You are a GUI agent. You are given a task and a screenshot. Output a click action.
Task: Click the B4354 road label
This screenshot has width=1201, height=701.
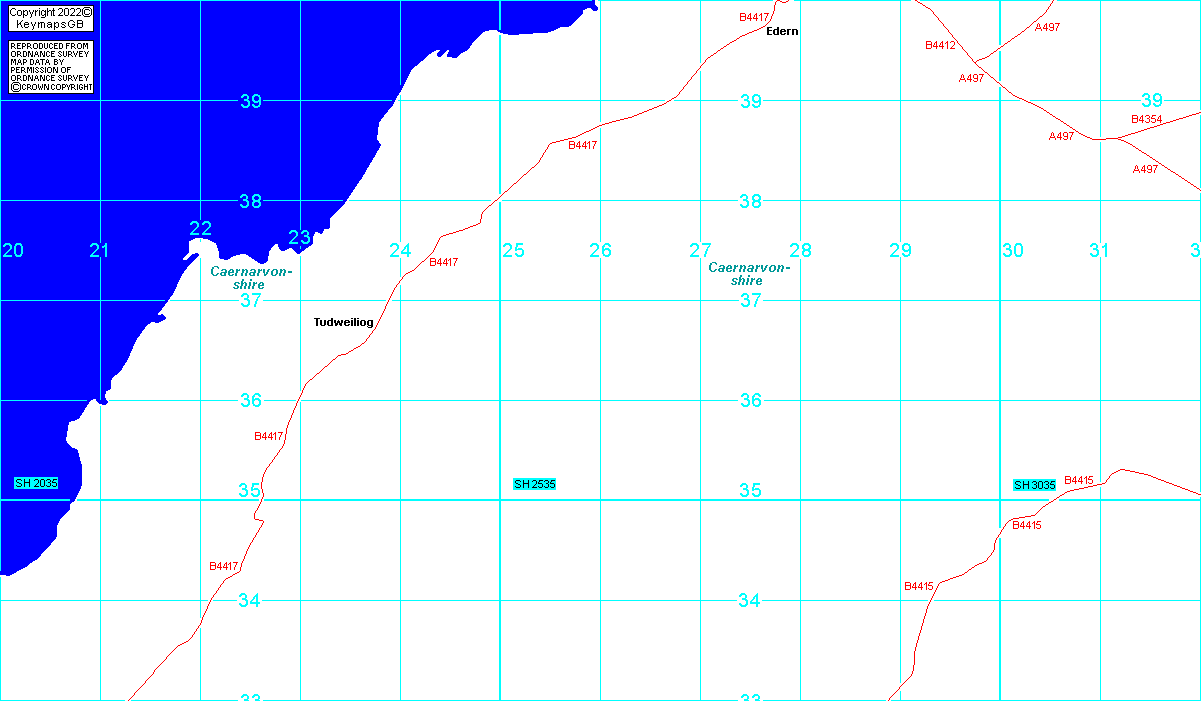coord(1146,120)
